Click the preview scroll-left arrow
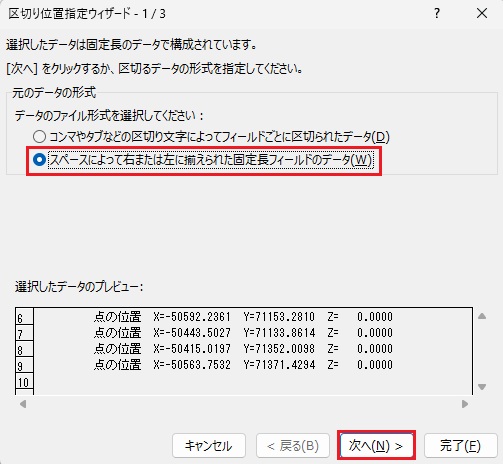Viewport: 503px width, 464px height. tap(23, 404)
